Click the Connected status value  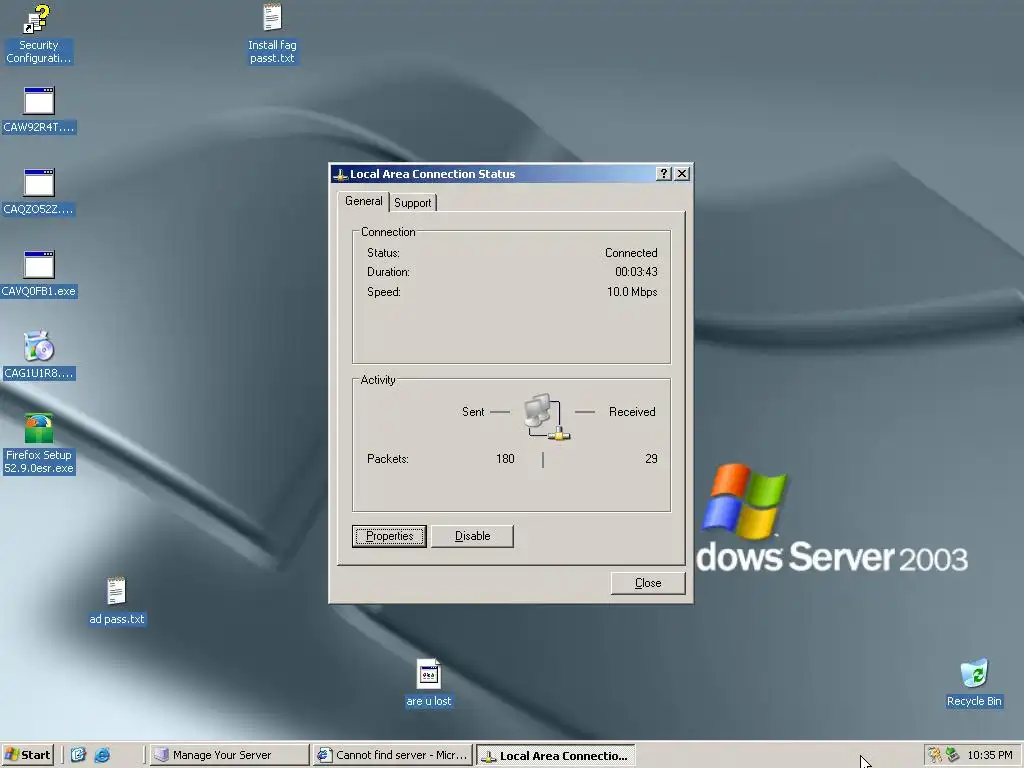click(631, 253)
